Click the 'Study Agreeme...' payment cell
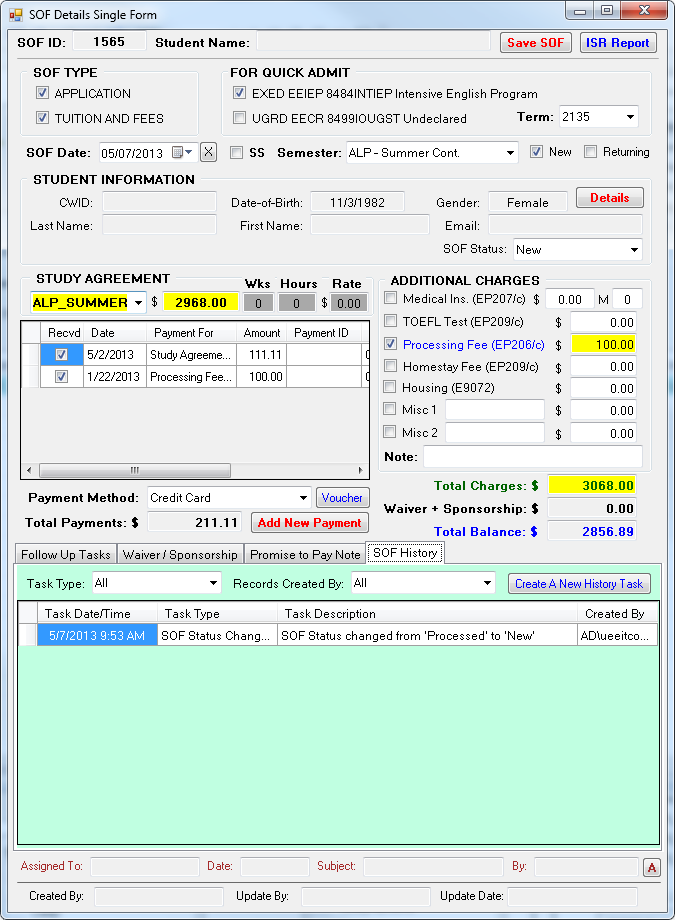Image resolution: width=675 pixels, height=920 pixels. (x=190, y=354)
